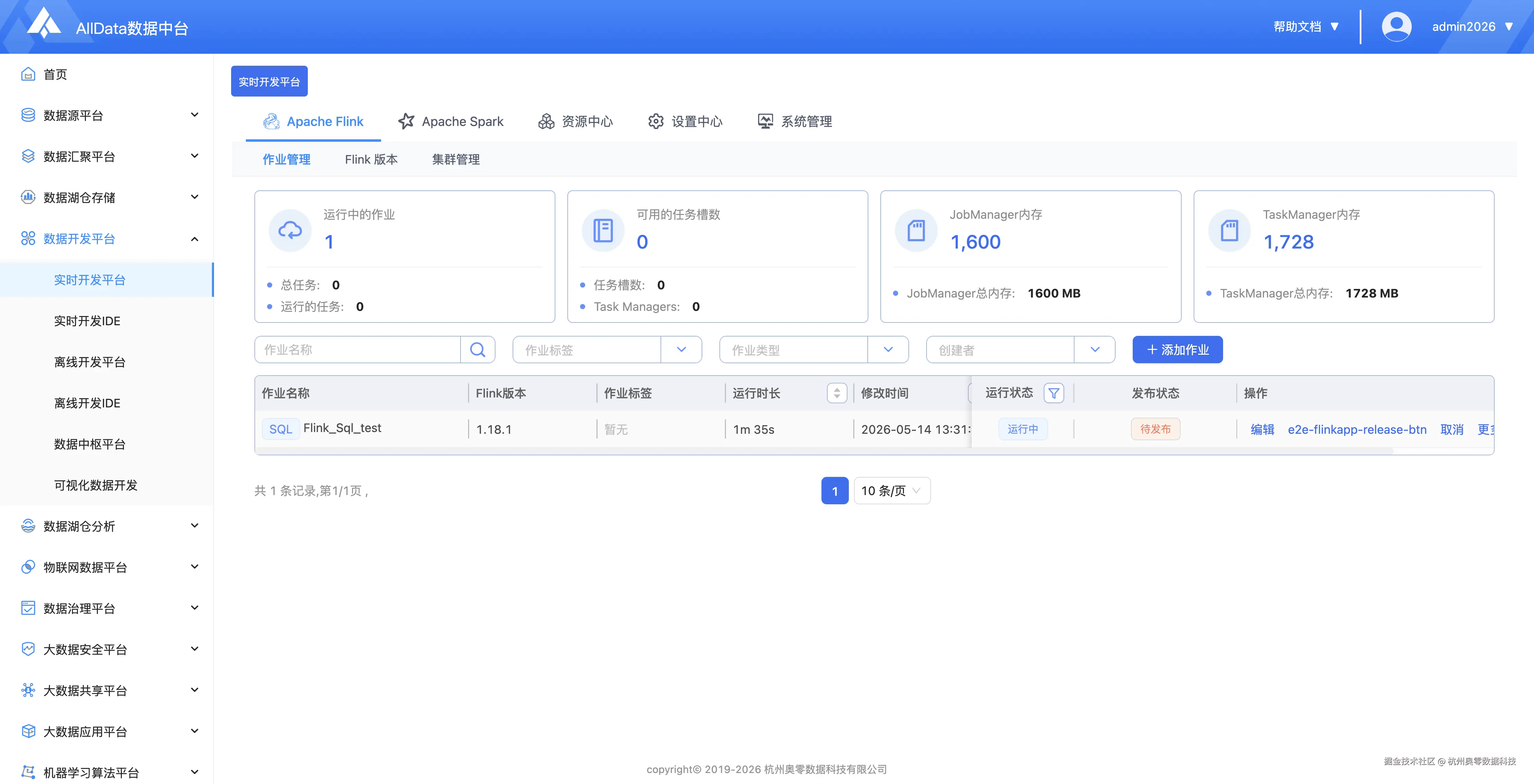The height and width of the screenshot is (784, 1534).
Task: Click the 运行状态 filter funnel icon
Action: click(1054, 393)
